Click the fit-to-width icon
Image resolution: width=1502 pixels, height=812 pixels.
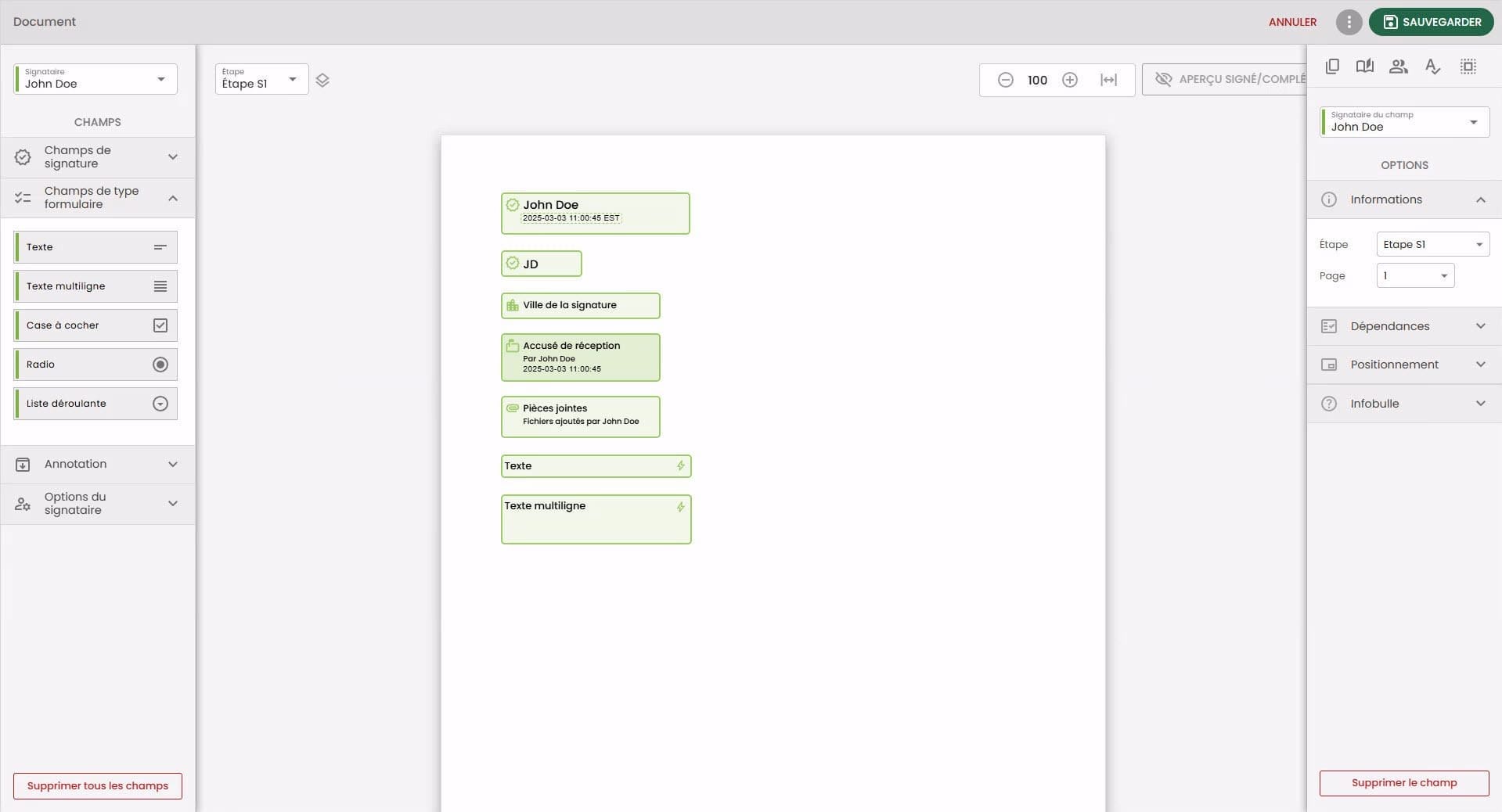tap(1108, 80)
